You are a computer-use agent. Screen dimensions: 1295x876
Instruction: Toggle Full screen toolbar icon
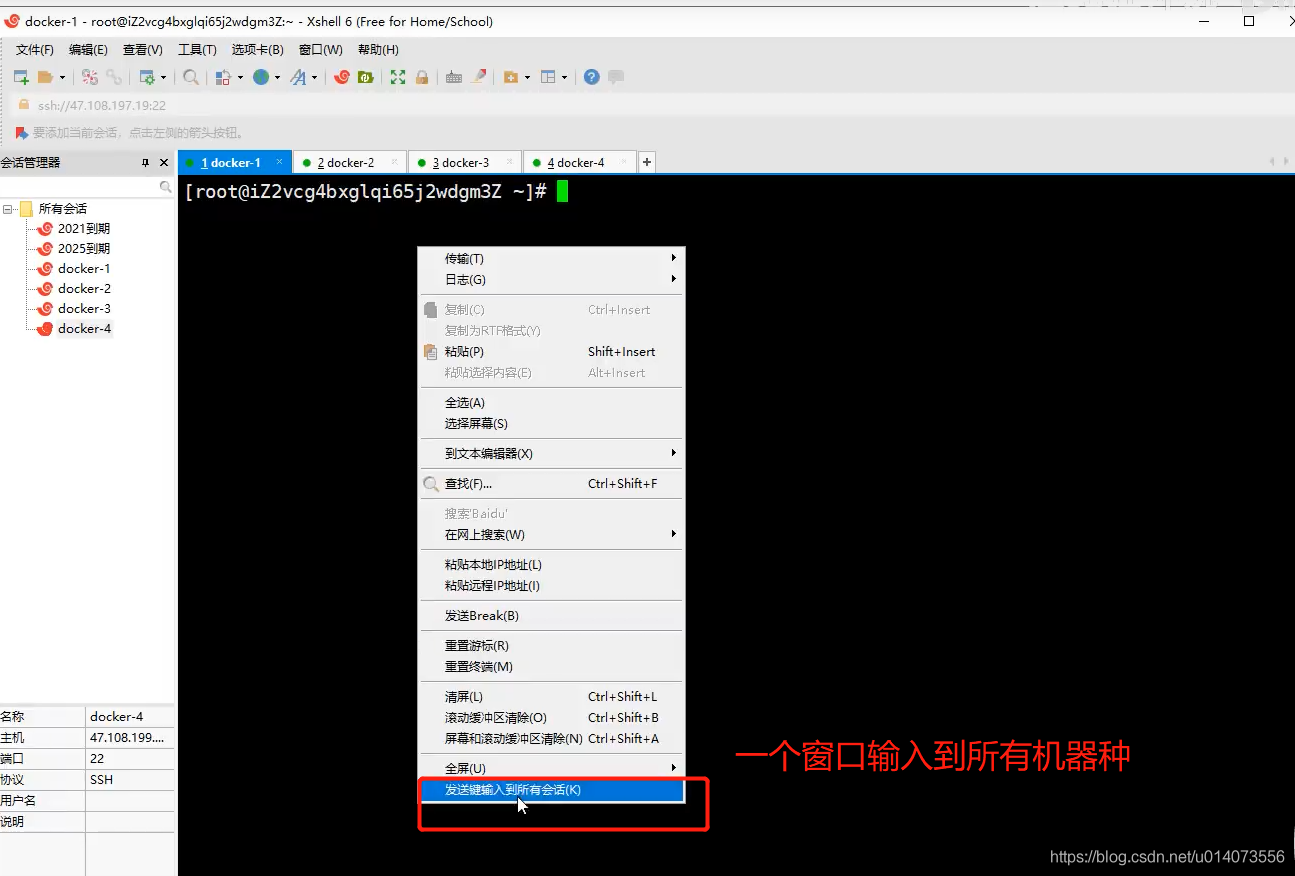tap(398, 77)
